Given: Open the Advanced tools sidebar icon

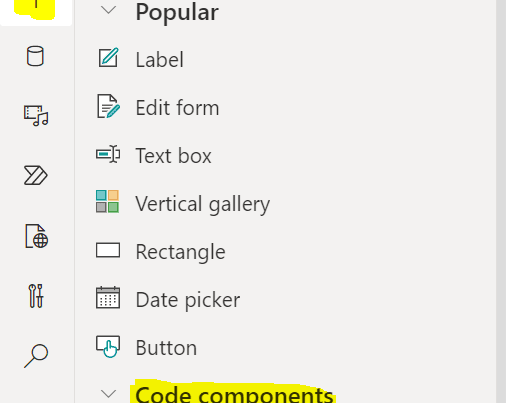Looking at the screenshot, I should 36,296.
